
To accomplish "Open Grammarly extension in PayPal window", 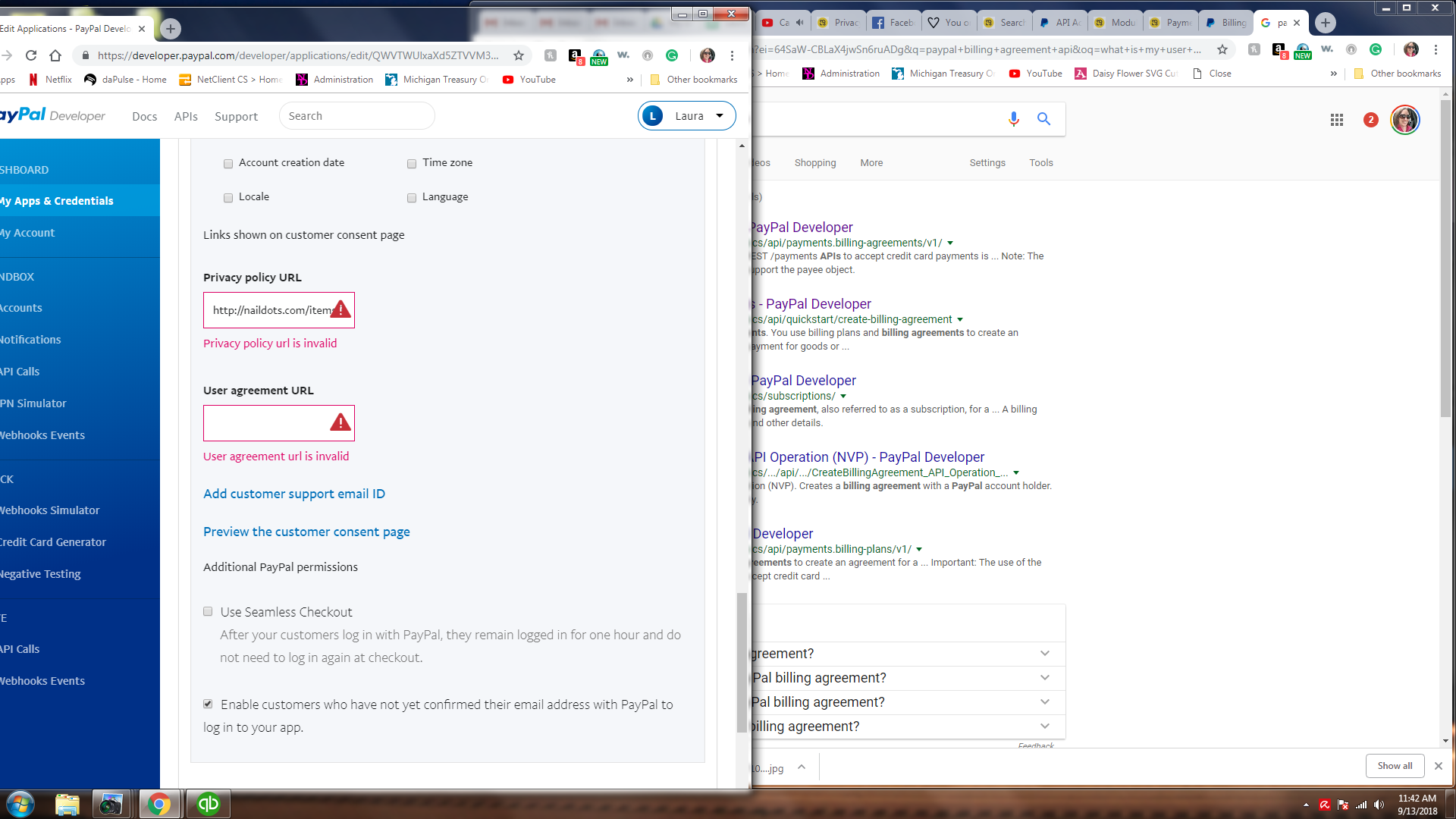I will coord(672,55).
